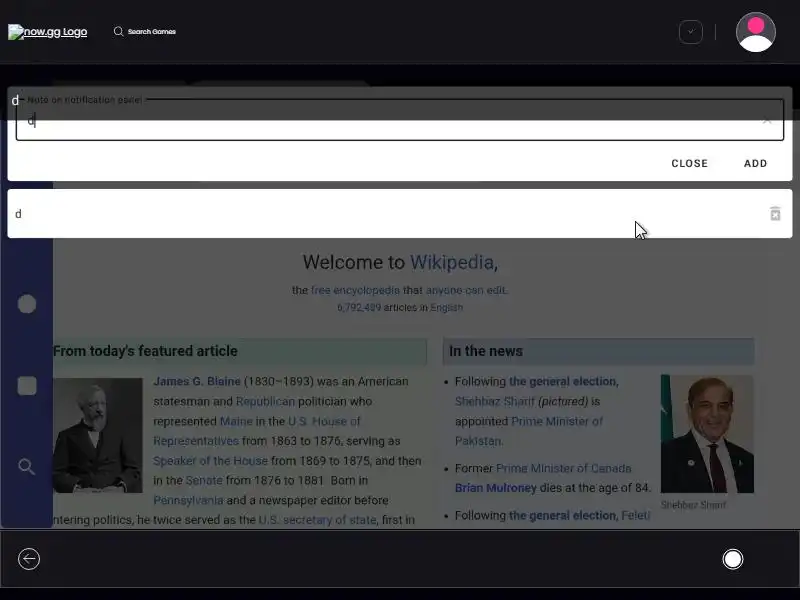Click the ADD button
The width and height of the screenshot is (800, 600).
click(755, 163)
